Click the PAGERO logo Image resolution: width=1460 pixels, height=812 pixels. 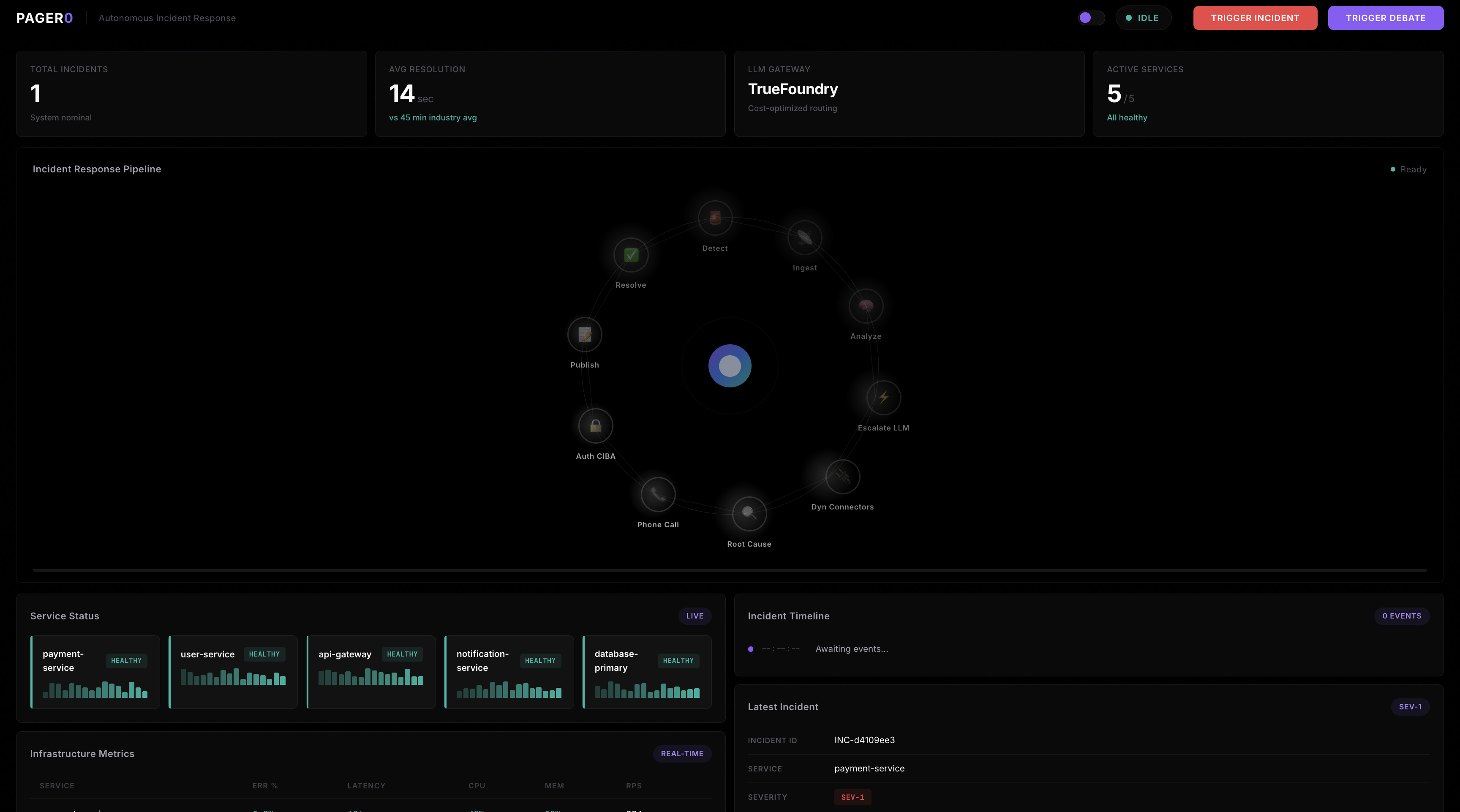(x=44, y=18)
